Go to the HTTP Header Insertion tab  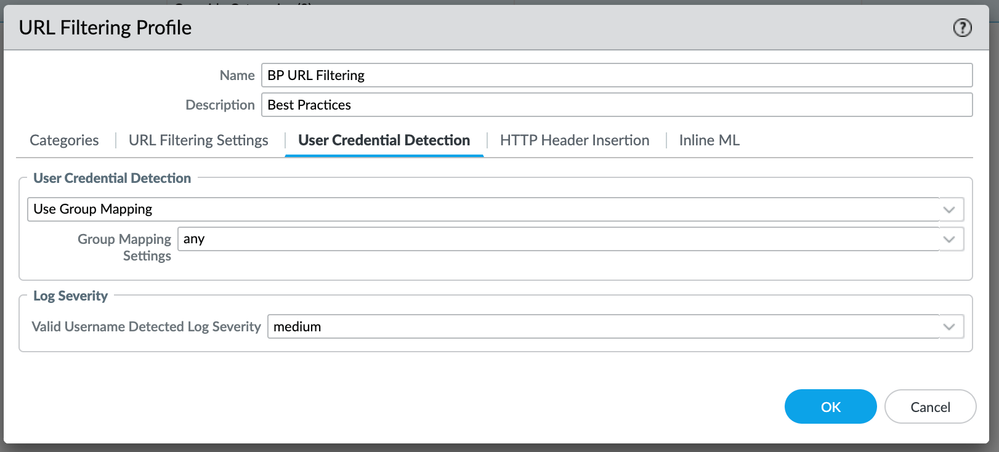[575, 140]
